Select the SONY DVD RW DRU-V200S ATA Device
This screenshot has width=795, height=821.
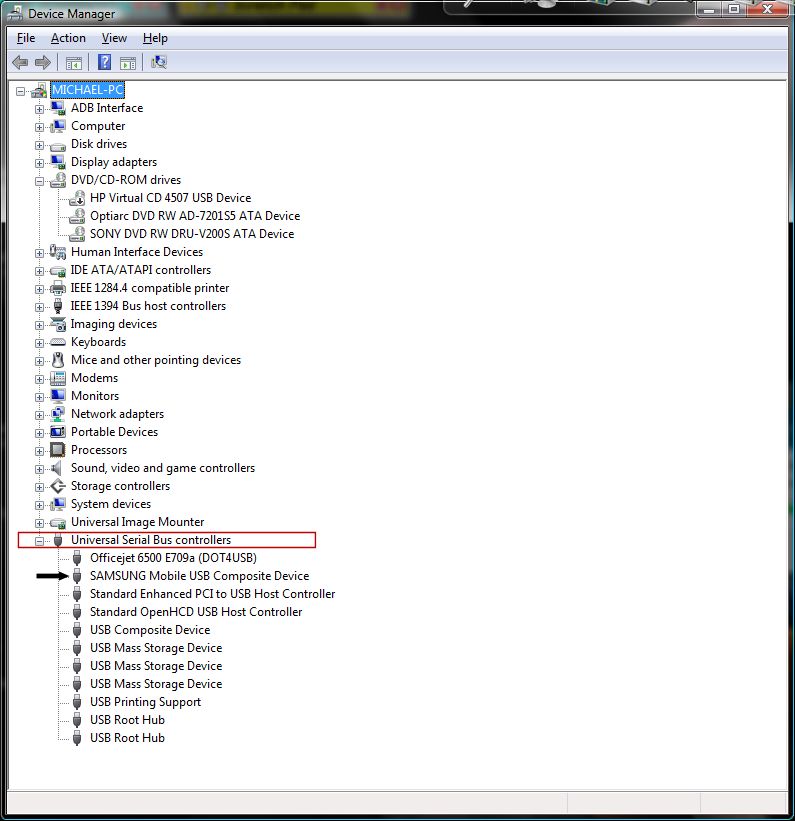(x=192, y=234)
